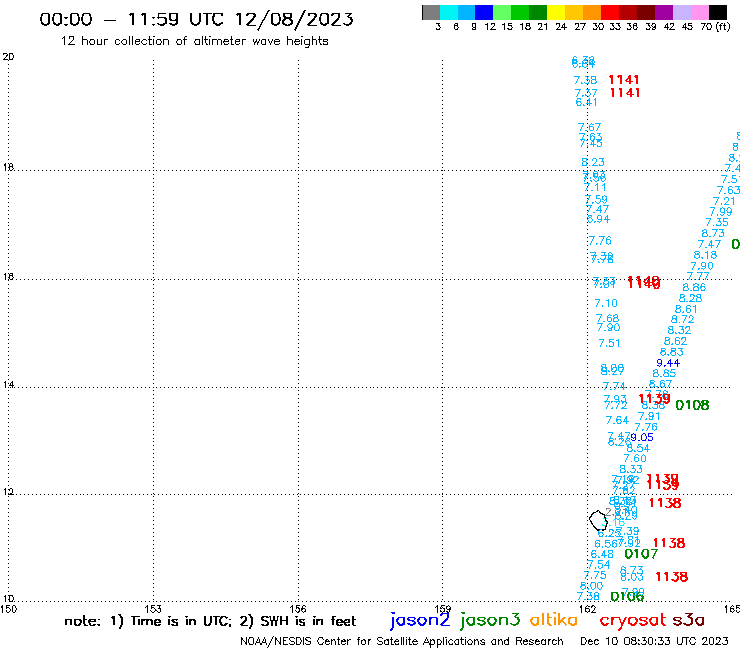
Task: Click the cryosat satellite legend label
Action: click(x=632, y=620)
